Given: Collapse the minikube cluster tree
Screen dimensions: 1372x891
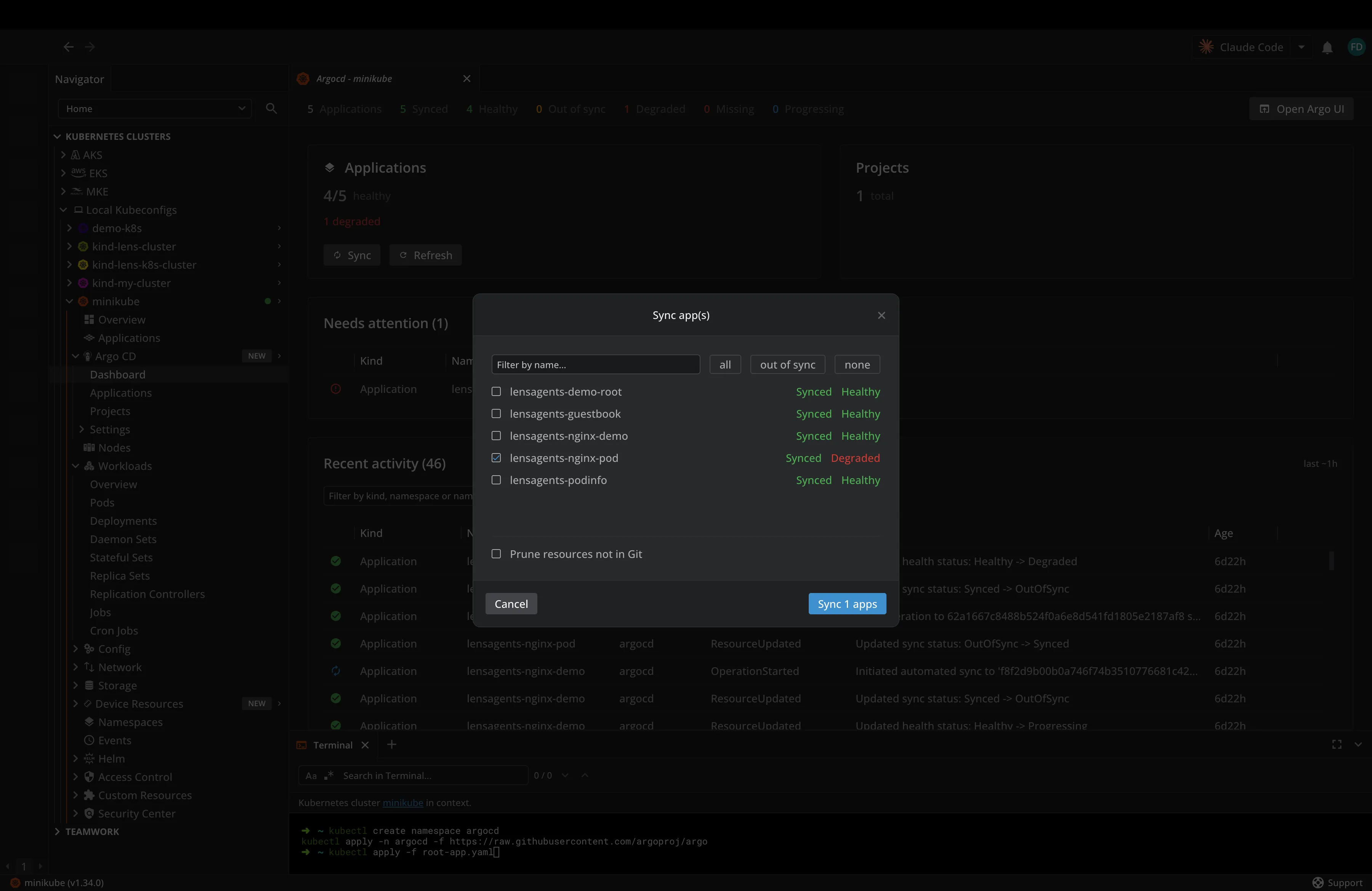Looking at the screenshot, I should [70, 301].
